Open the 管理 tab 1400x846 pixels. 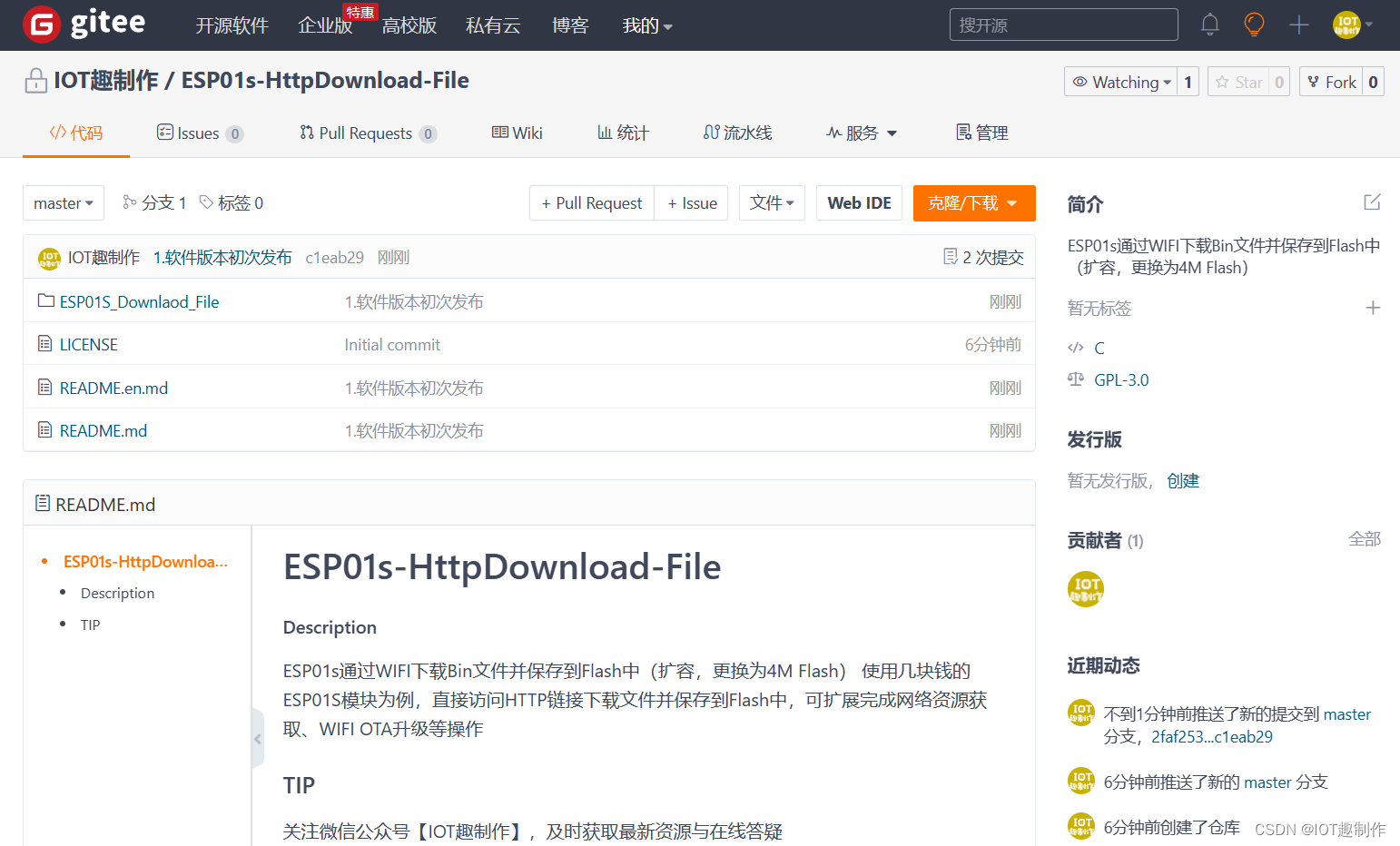coord(981,133)
